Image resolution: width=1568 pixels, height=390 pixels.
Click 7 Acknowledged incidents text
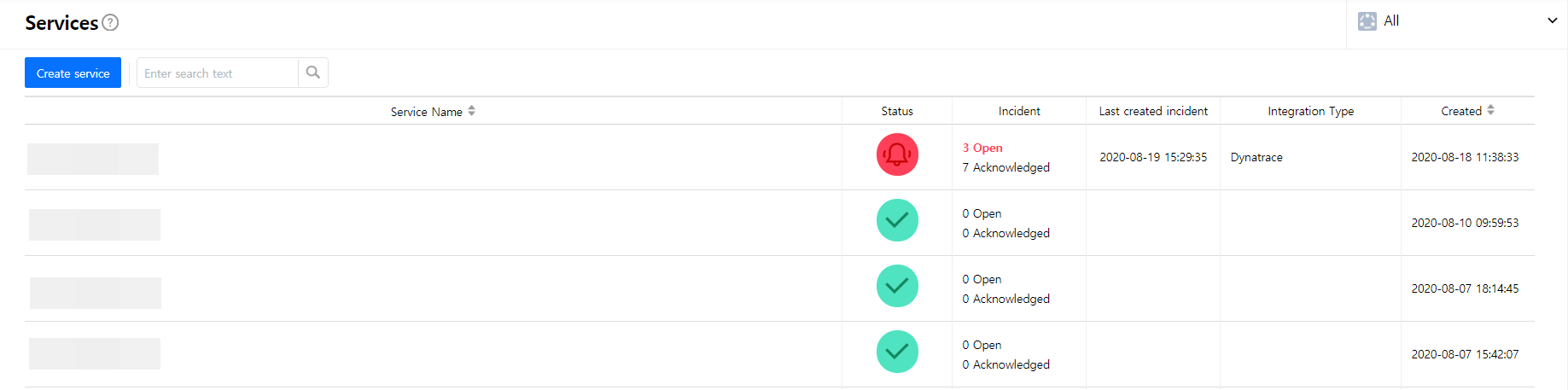[1006, 167]
